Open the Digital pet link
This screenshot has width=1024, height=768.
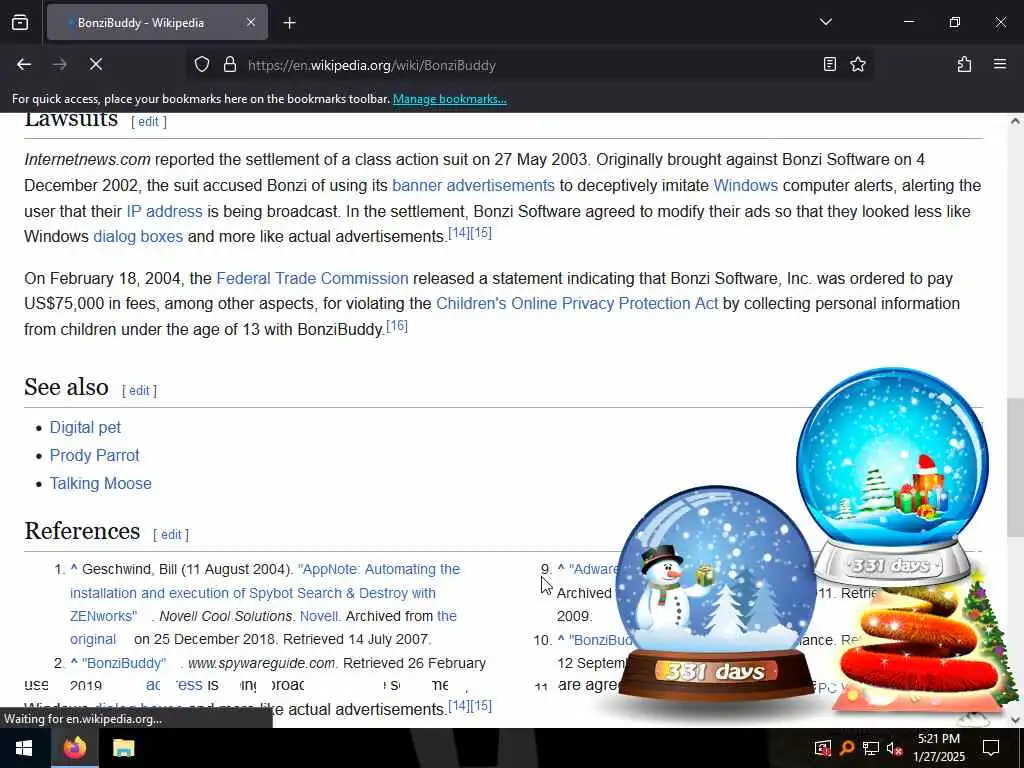pyautogui.click(x=85, y=428)
